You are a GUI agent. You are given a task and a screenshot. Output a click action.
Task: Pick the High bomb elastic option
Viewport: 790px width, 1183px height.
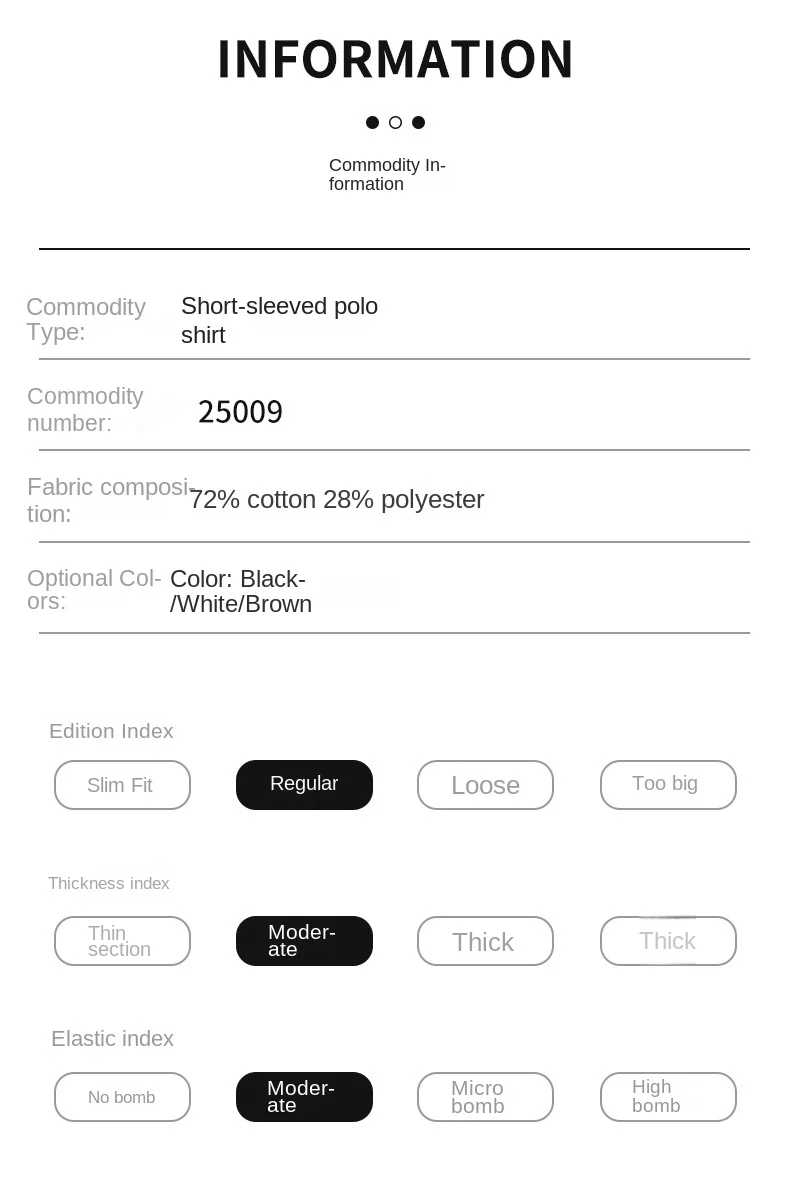(x=667, y=1097)
